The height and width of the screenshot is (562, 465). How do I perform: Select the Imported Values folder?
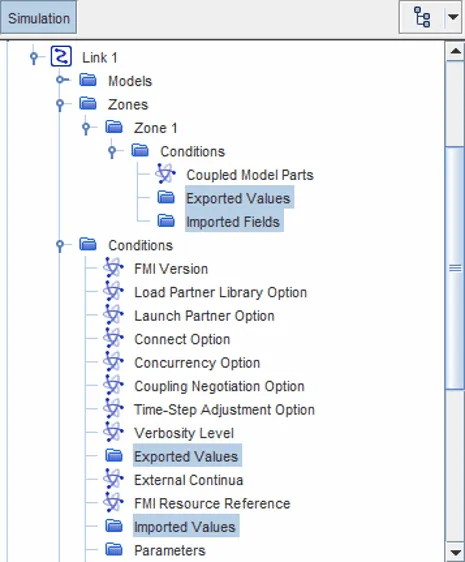point(185,527)
